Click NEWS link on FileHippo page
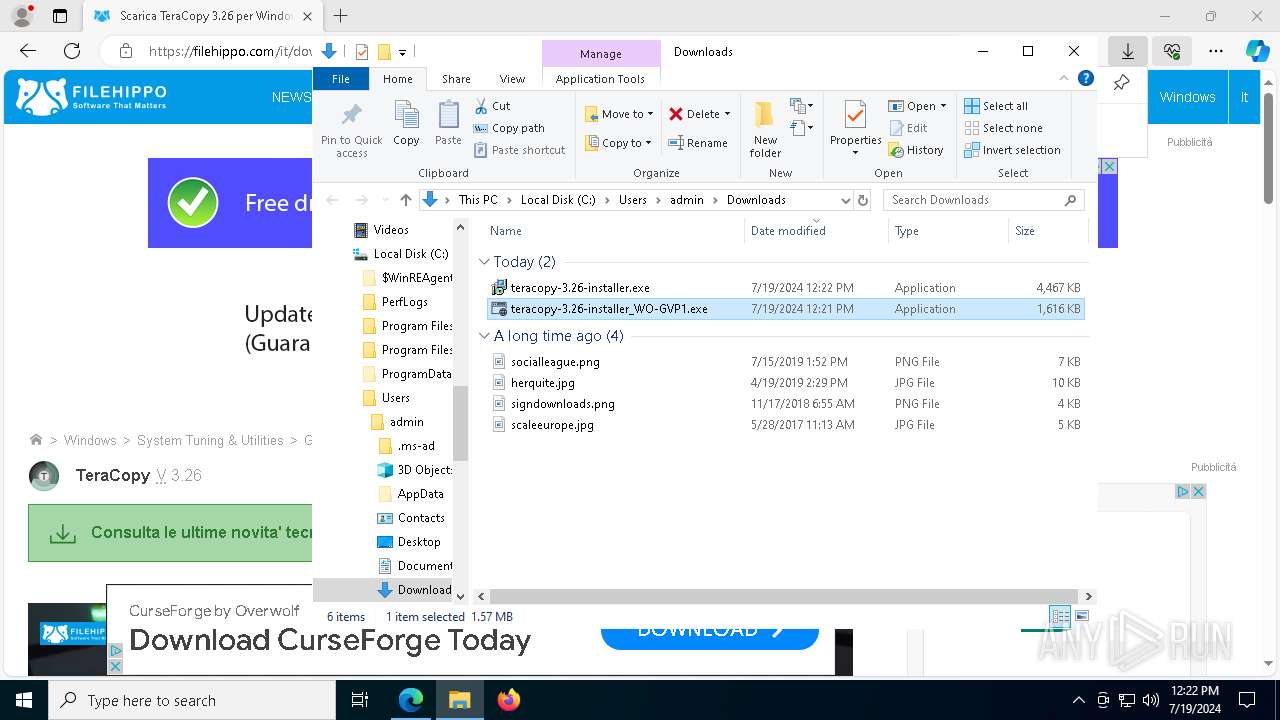 (291, 97)
